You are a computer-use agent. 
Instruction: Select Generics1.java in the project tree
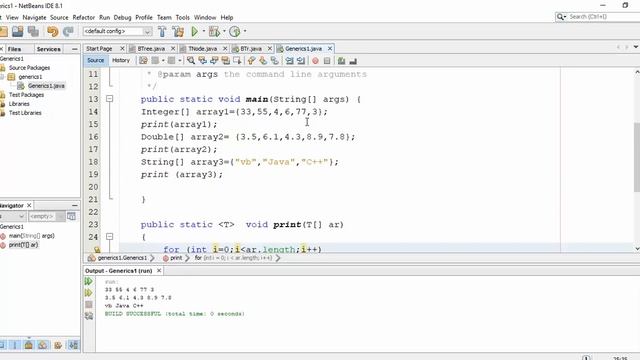[46, 86]
